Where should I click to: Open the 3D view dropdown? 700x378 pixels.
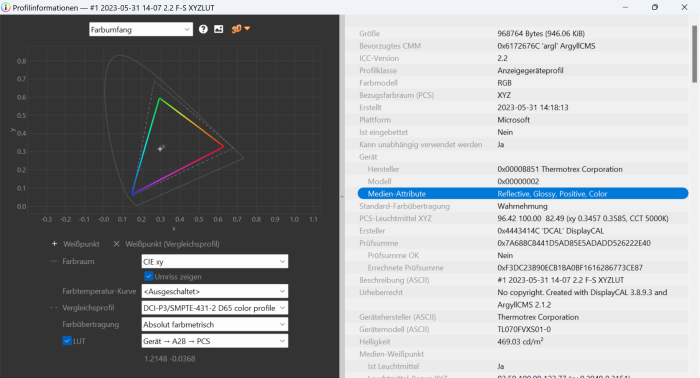pos(240,29)
